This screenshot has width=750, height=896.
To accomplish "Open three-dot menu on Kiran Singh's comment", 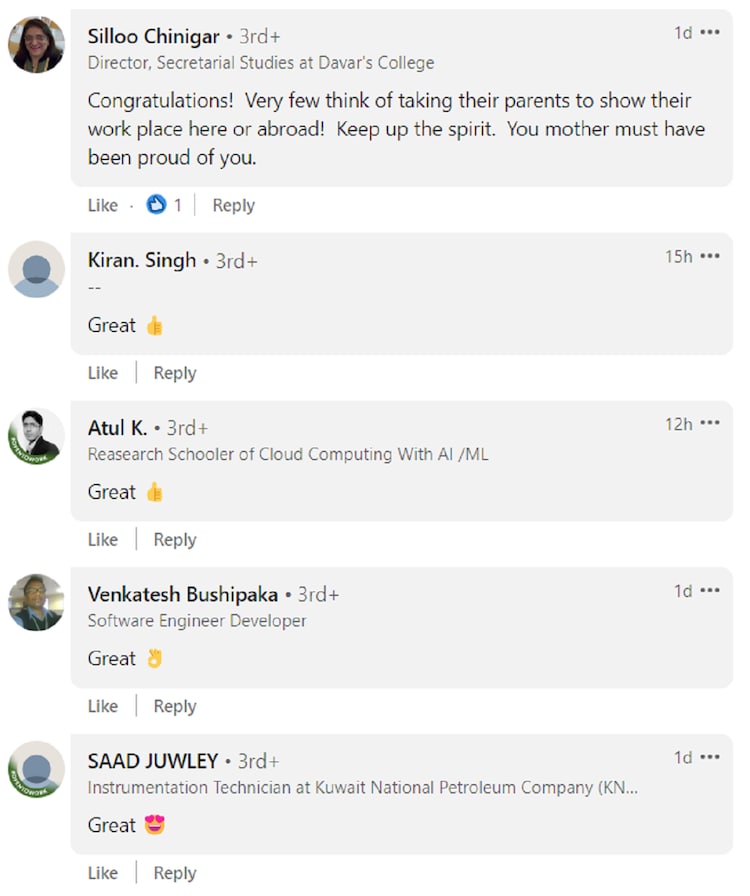I will pyautogui.click(x=710, y=257).
